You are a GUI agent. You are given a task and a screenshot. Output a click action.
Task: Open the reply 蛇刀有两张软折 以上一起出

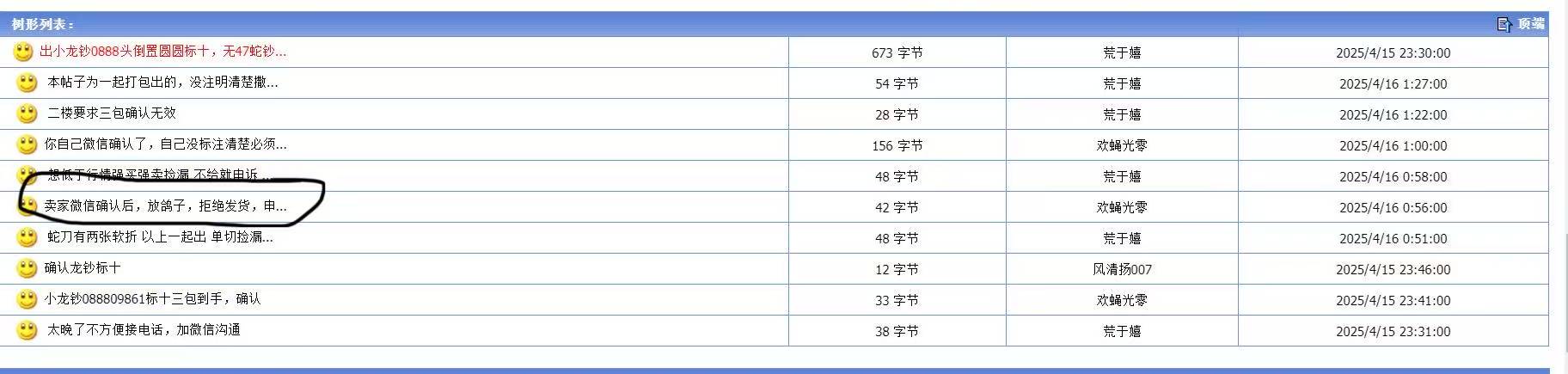coord(160,237)
